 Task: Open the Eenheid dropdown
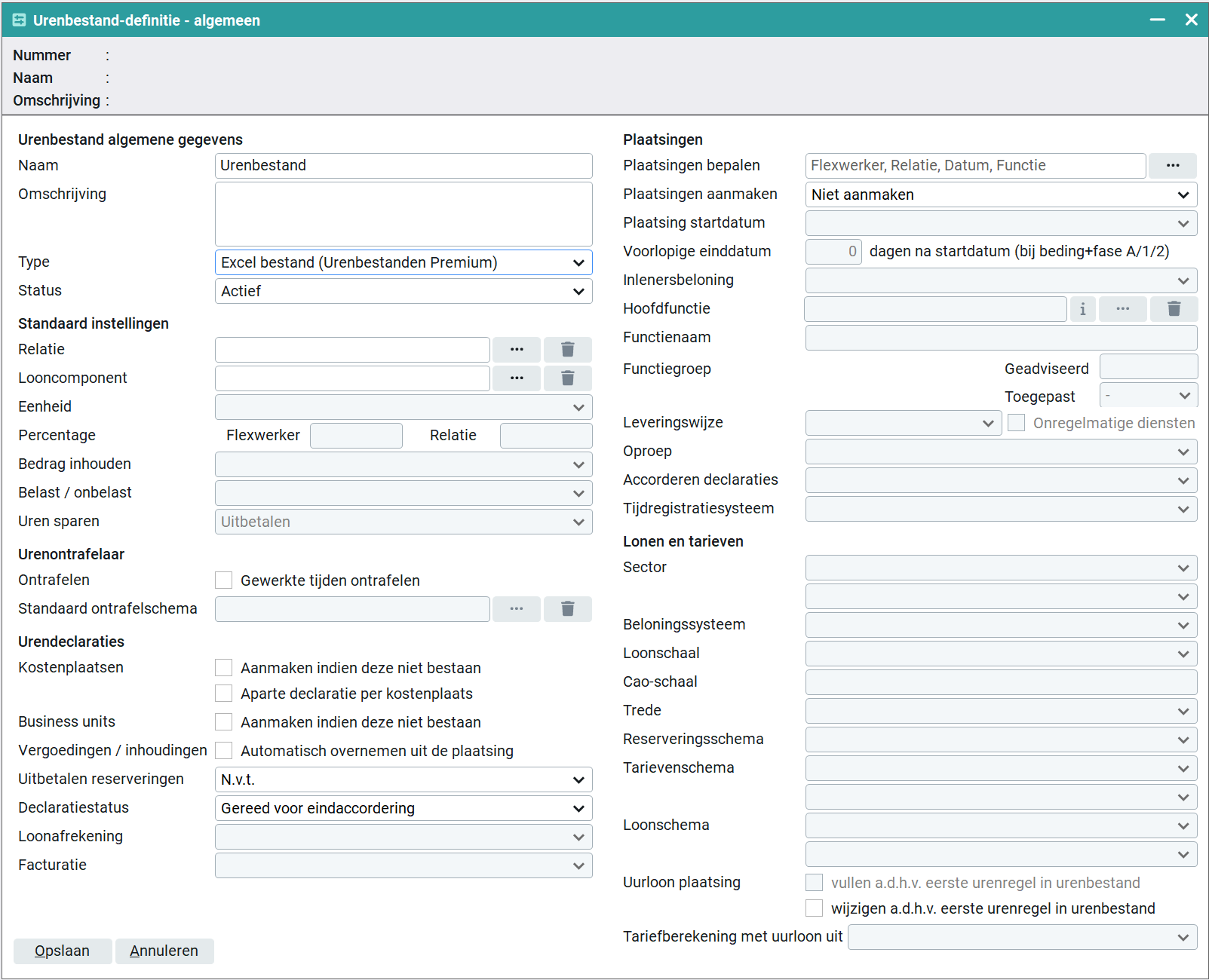pos(404,407)
